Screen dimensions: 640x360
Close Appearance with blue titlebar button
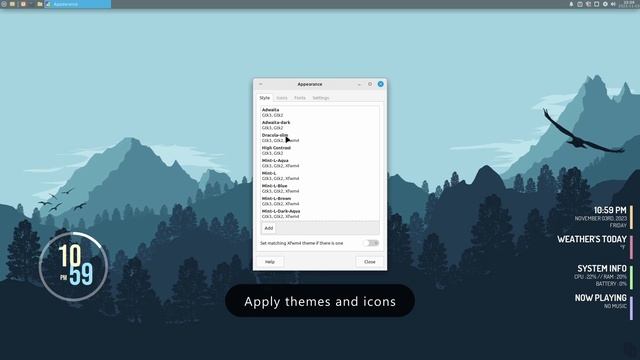[380, 84]
